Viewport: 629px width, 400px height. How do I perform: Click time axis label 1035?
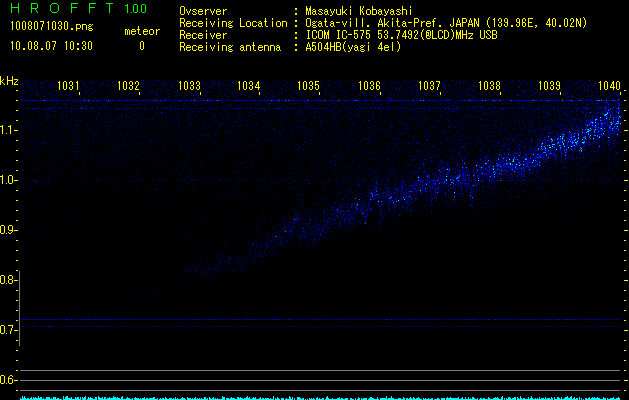(308, 85)
